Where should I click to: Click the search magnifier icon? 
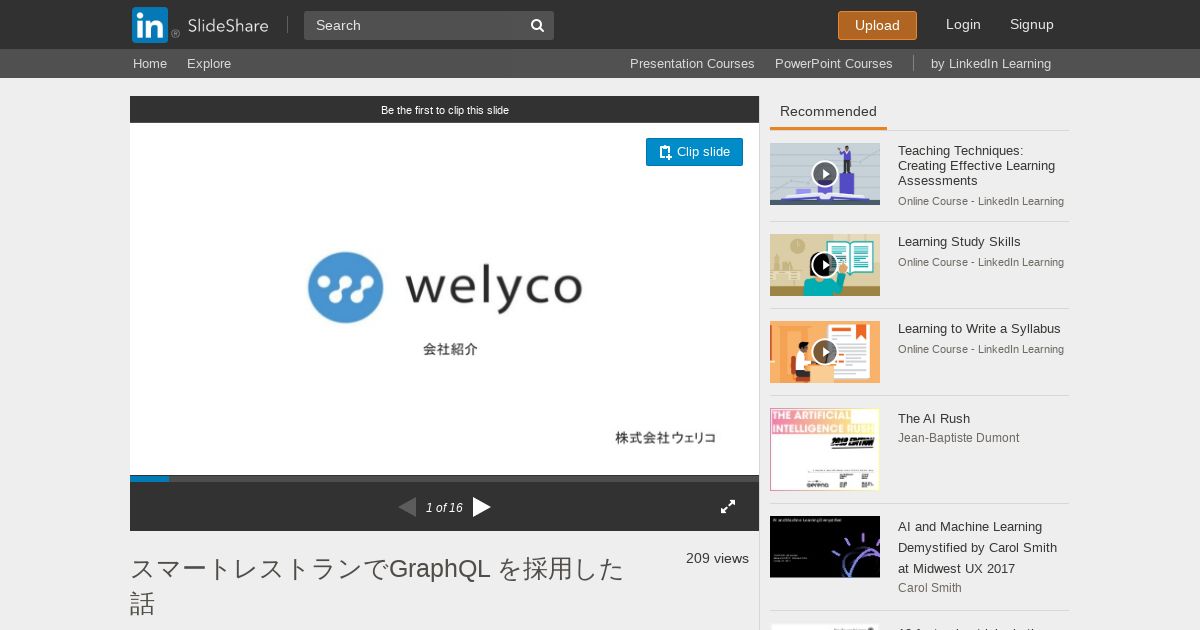tap(537, 25)
